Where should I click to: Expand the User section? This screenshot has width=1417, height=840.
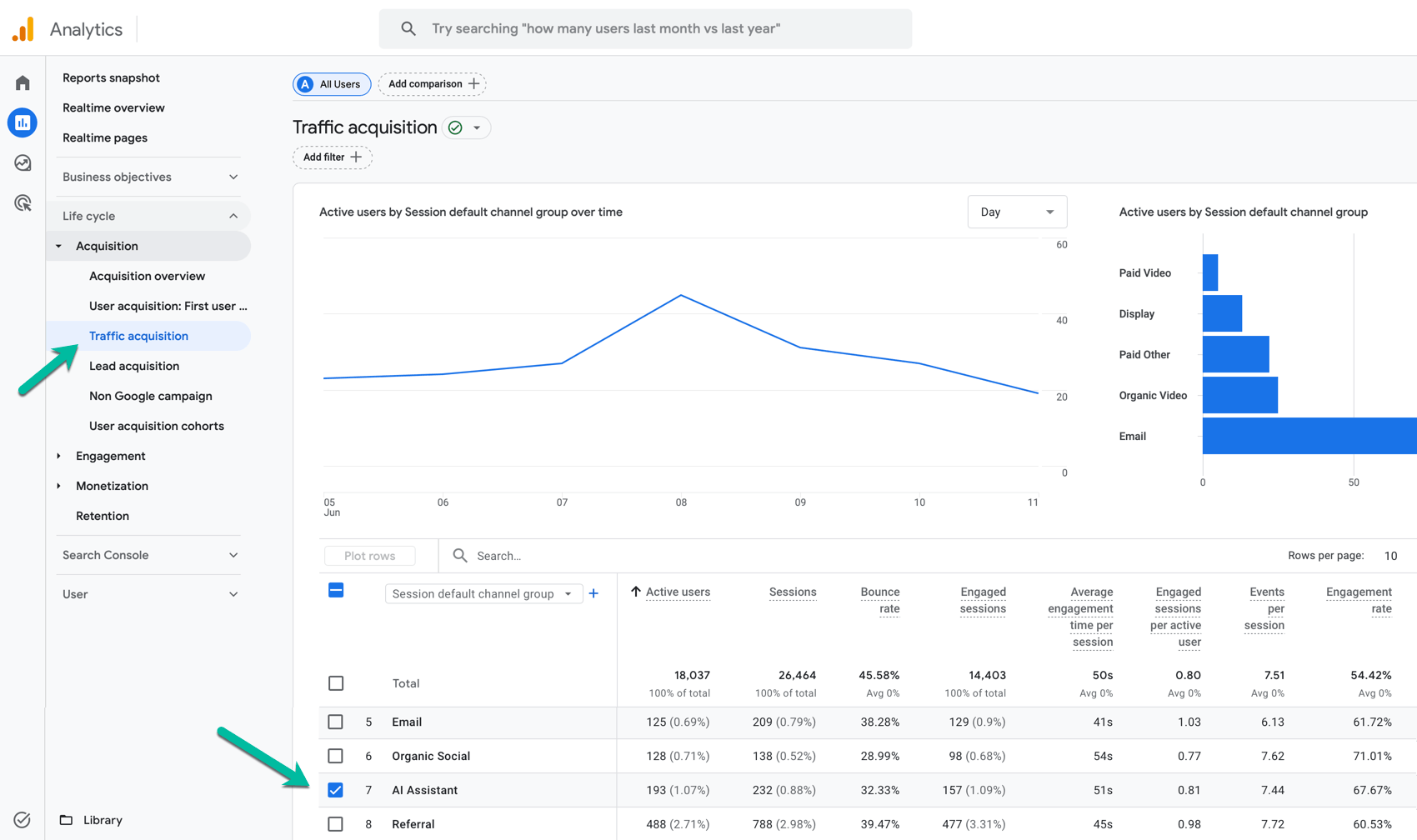coord(150,594)
